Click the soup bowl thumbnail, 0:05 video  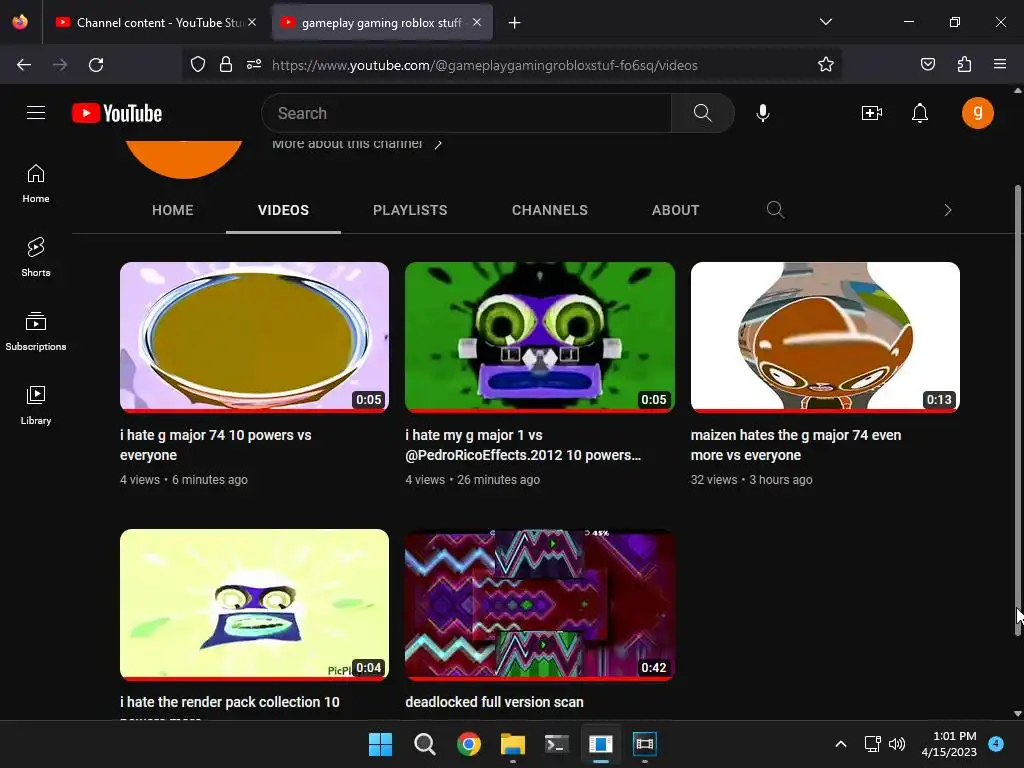tap(254, 337)
